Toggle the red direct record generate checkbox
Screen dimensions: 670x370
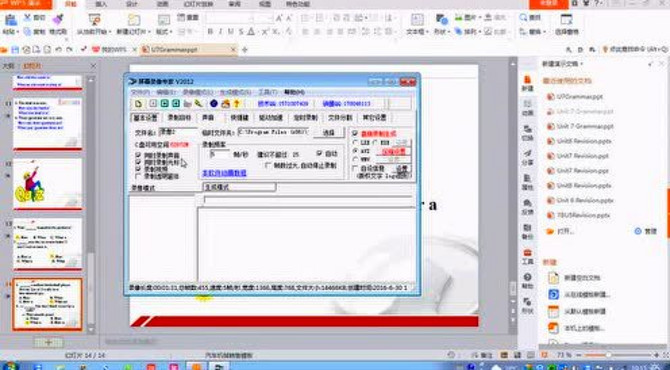355,134
